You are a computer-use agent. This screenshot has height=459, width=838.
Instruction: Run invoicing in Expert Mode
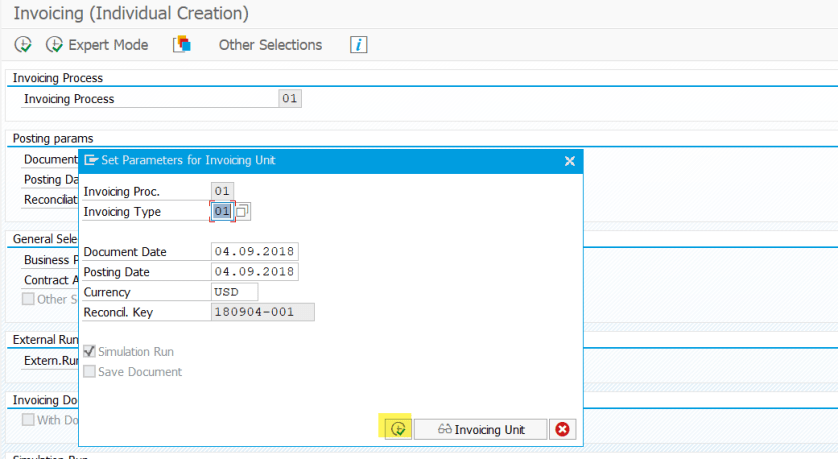(x=97, y=45)
